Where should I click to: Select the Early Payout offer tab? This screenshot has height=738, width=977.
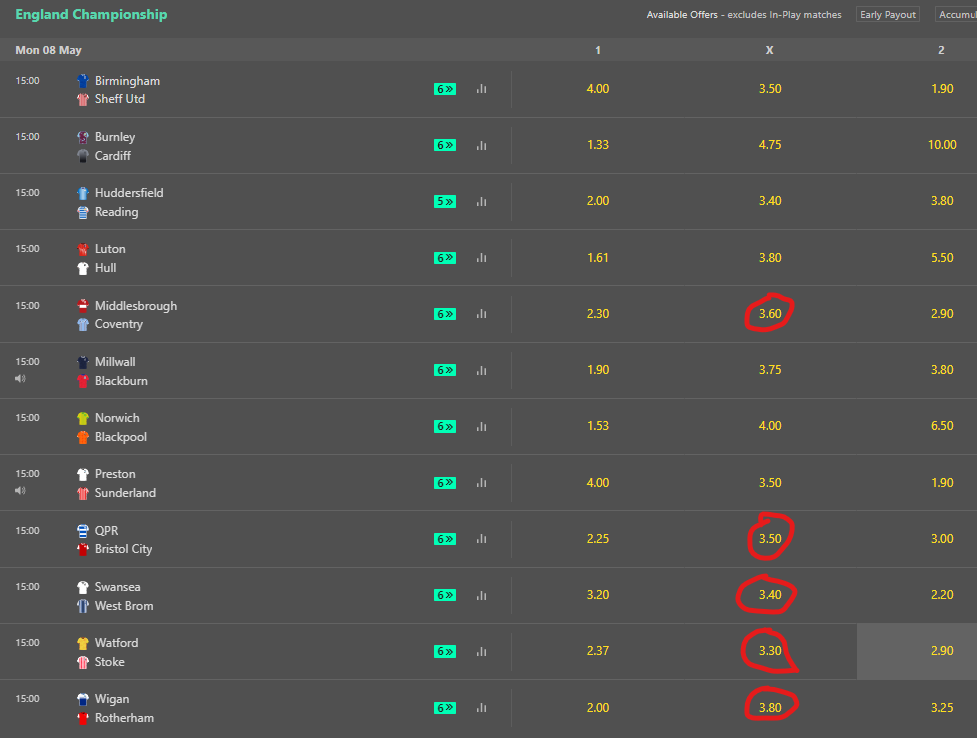coord(888,14)
